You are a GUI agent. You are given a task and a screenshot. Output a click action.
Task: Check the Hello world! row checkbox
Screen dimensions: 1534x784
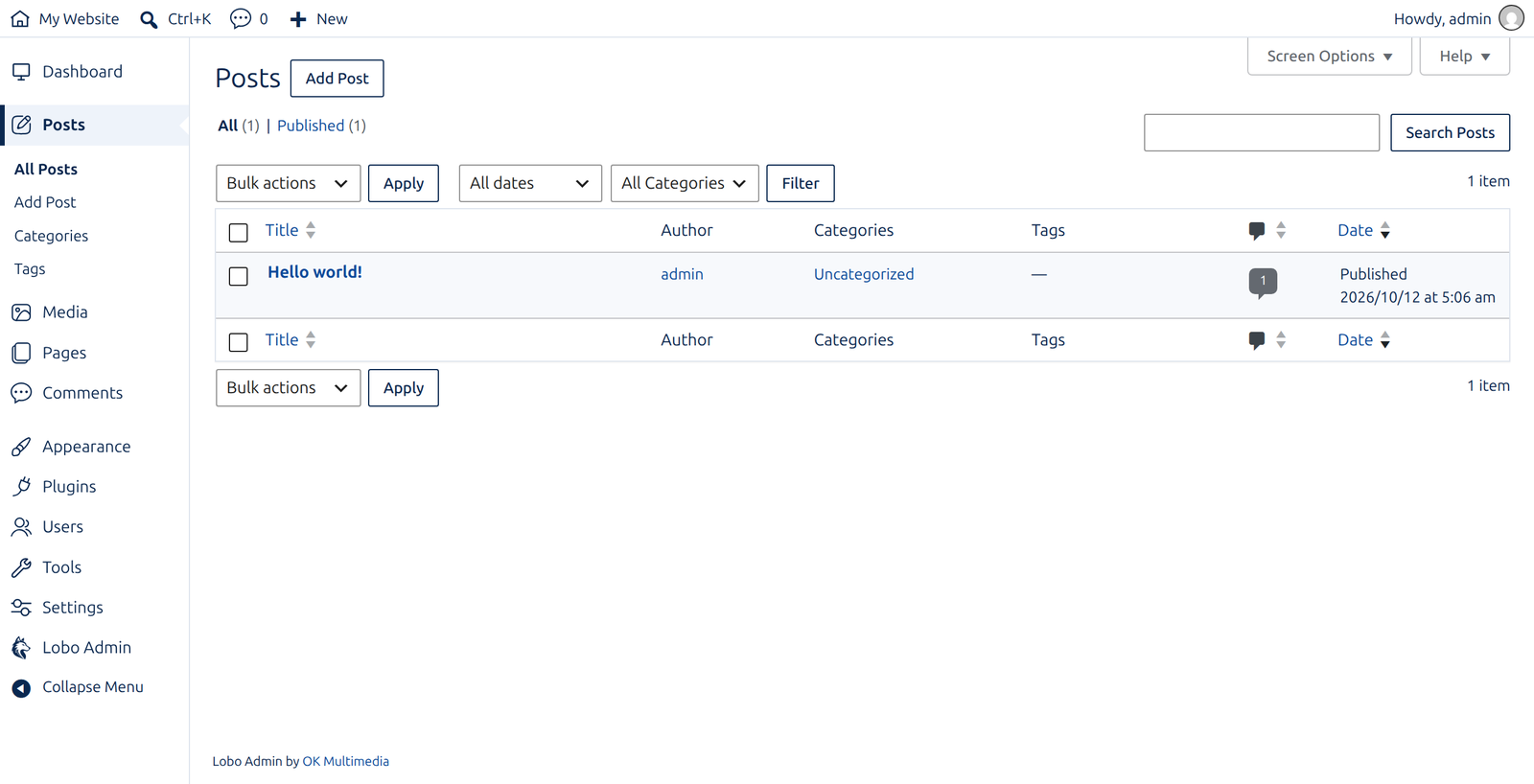(239, 276)
